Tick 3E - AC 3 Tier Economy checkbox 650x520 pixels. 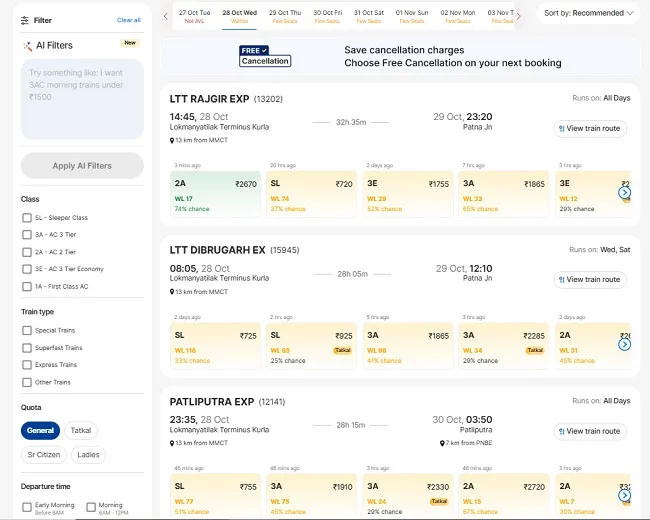(27, 269)
